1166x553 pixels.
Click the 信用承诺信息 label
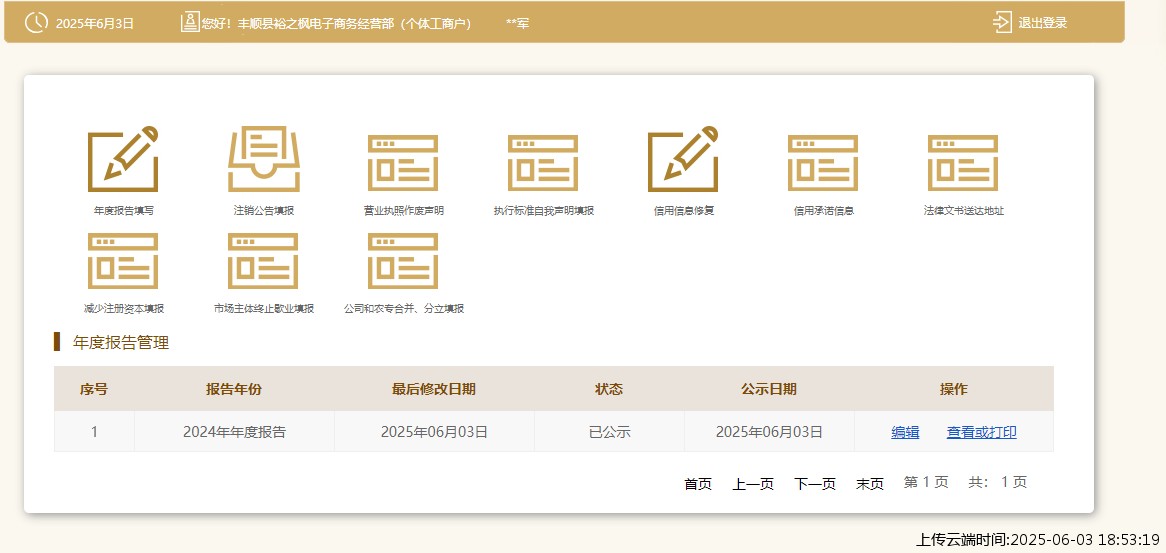[x=823, y=210]
